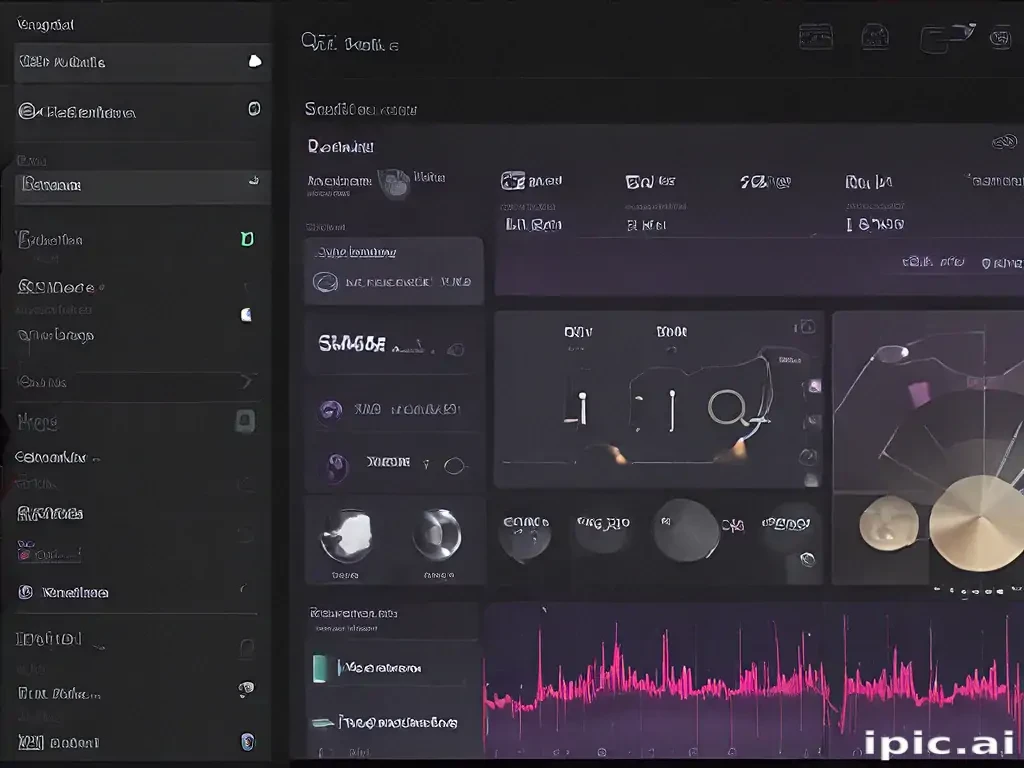1024x768 pixels.
Task: Click the round face-like badge icon near the sidebar bottom
Action: pyautogui.click(x=246, y=688)
